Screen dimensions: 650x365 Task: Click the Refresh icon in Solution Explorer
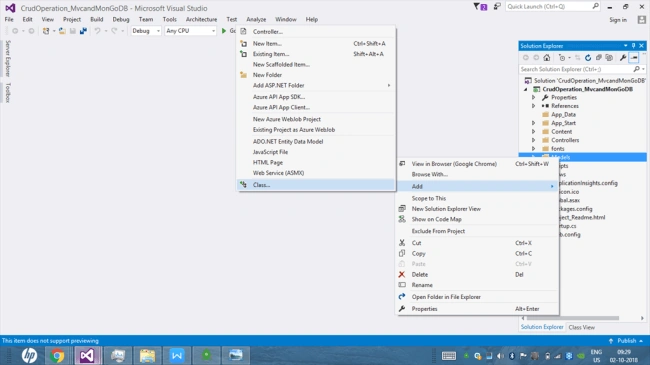(x=588, y=58)
